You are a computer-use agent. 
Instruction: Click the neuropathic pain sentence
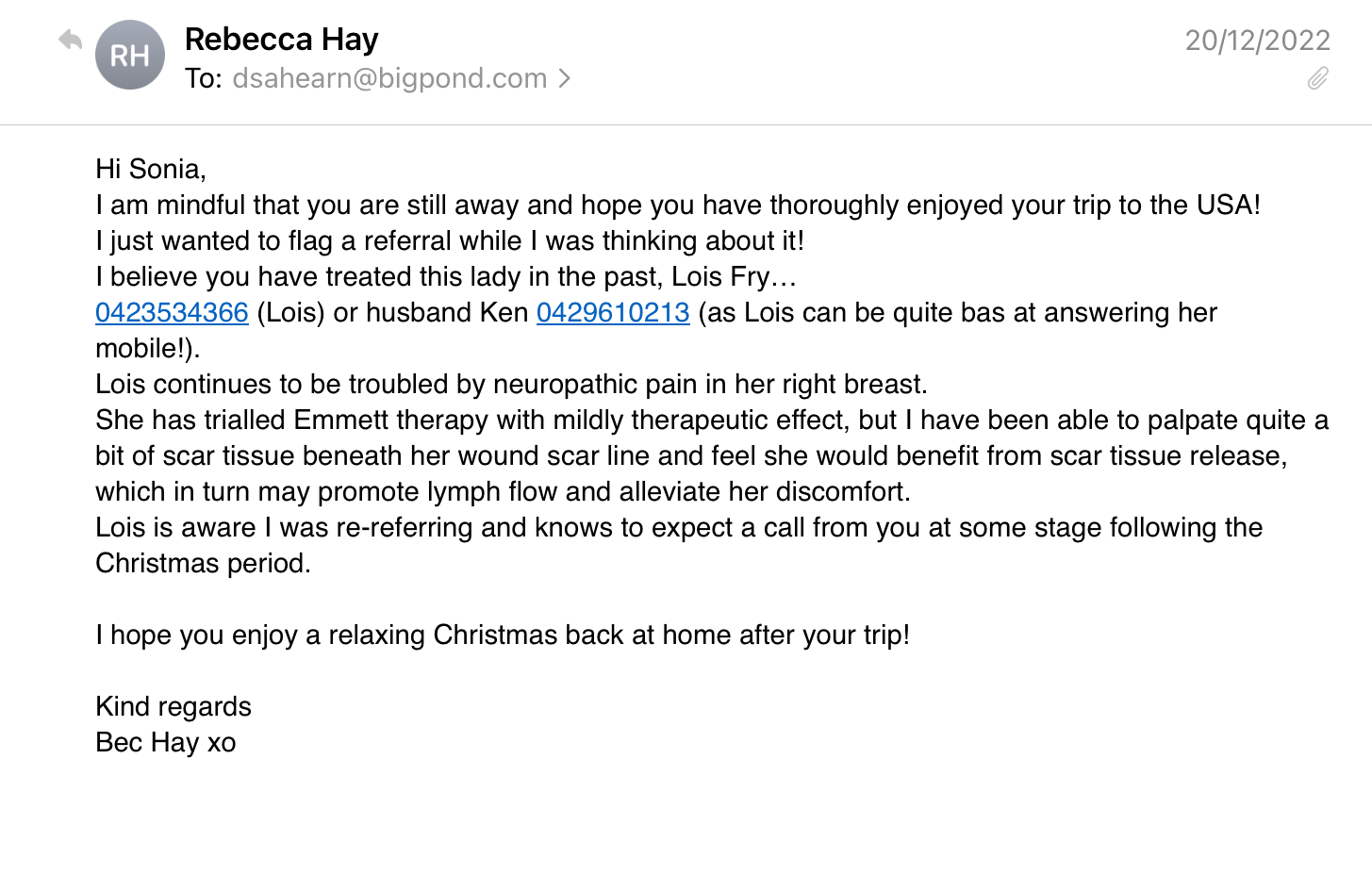click(511, 384)
